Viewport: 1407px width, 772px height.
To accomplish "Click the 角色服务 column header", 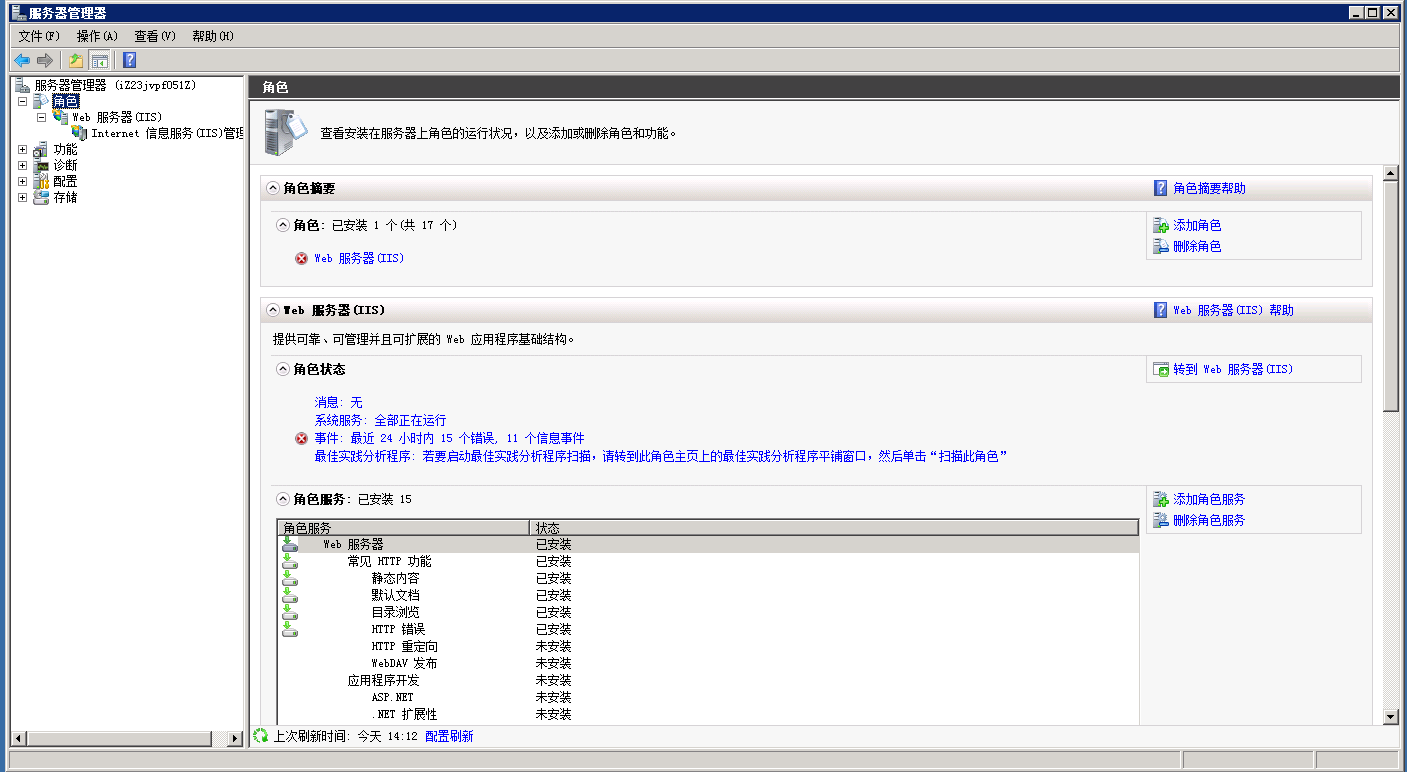I will click(403, 527).
